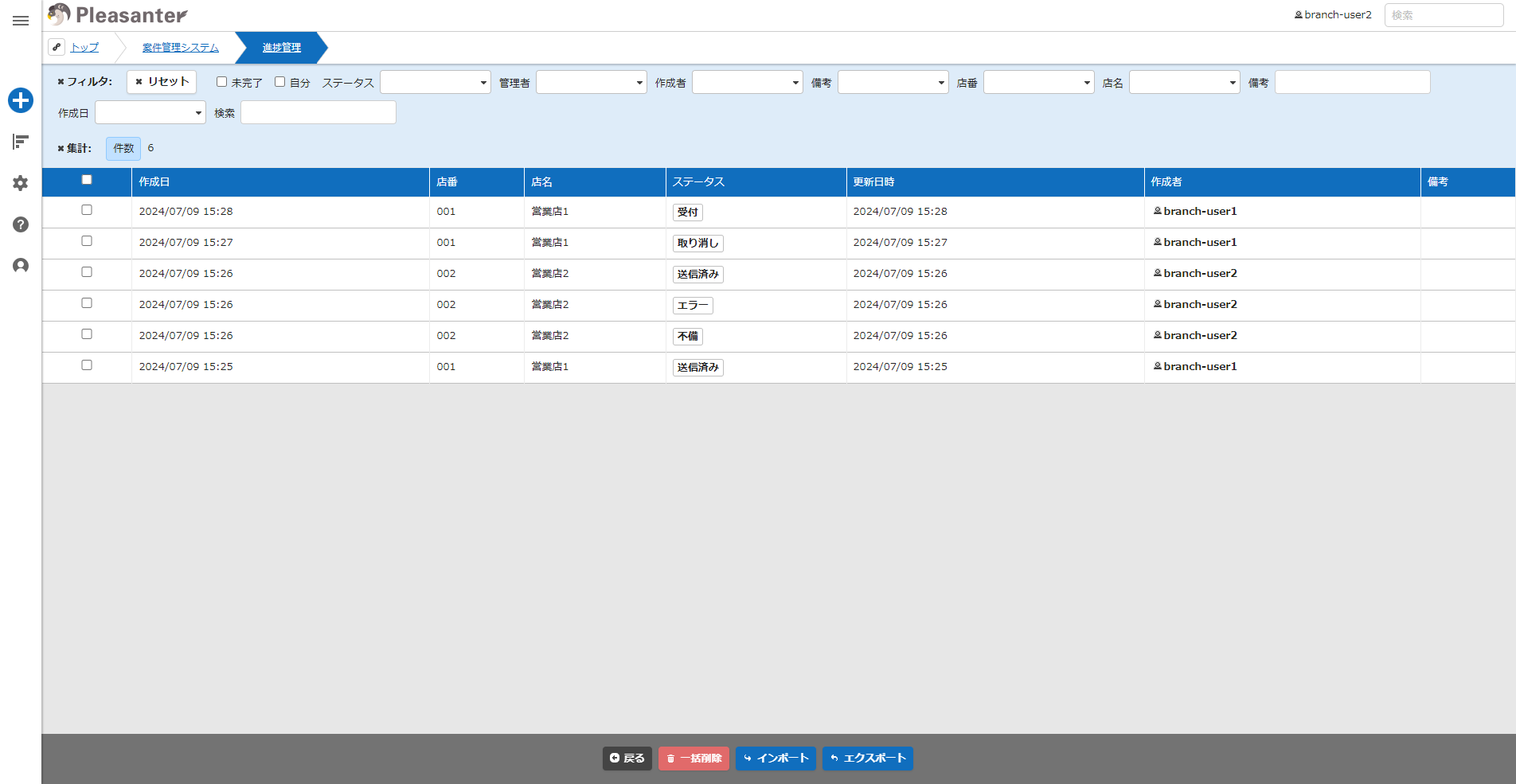Image resolution: width=1516 pixels, height=784 pixels.
Task: Open the 管理者 filter dropdown
Action: (592, 82)
